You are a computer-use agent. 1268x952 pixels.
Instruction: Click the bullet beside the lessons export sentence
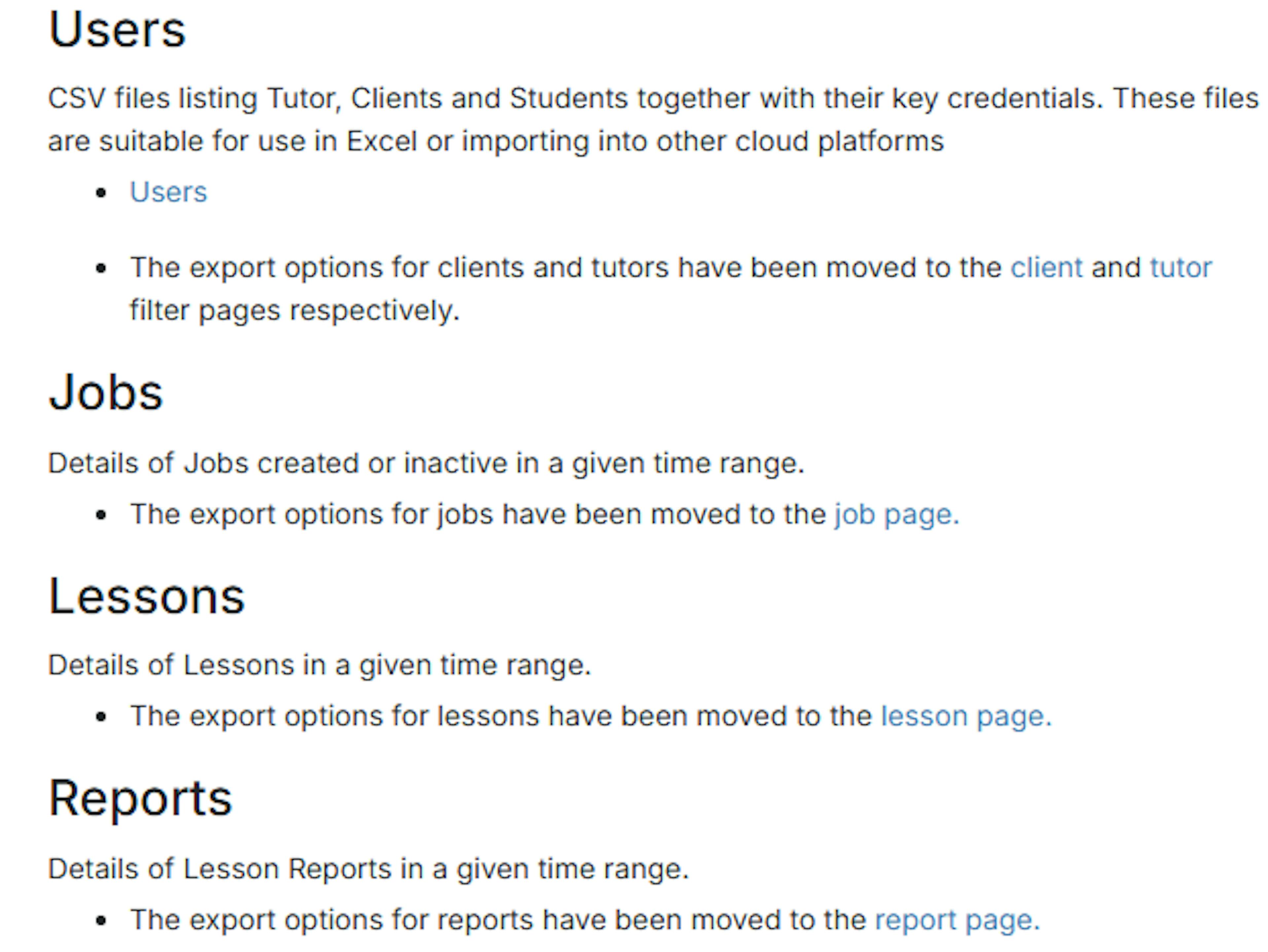101,717
